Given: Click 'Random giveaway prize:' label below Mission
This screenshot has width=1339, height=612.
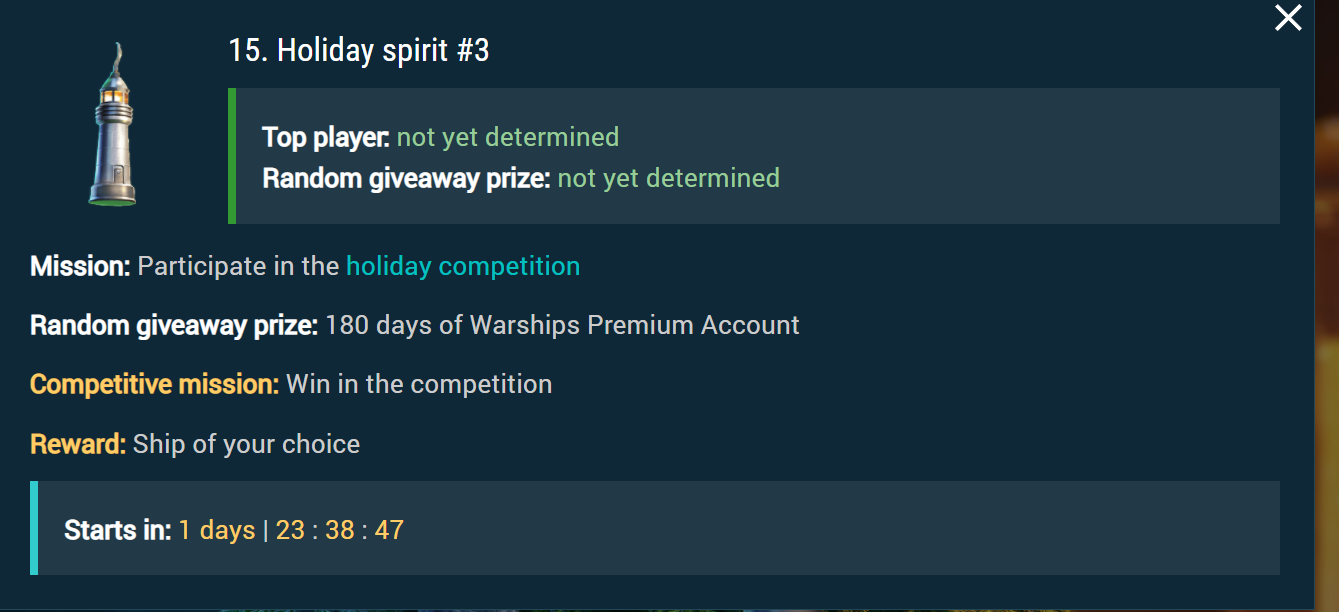Looking at the screenshot, I should click(174, 325).
